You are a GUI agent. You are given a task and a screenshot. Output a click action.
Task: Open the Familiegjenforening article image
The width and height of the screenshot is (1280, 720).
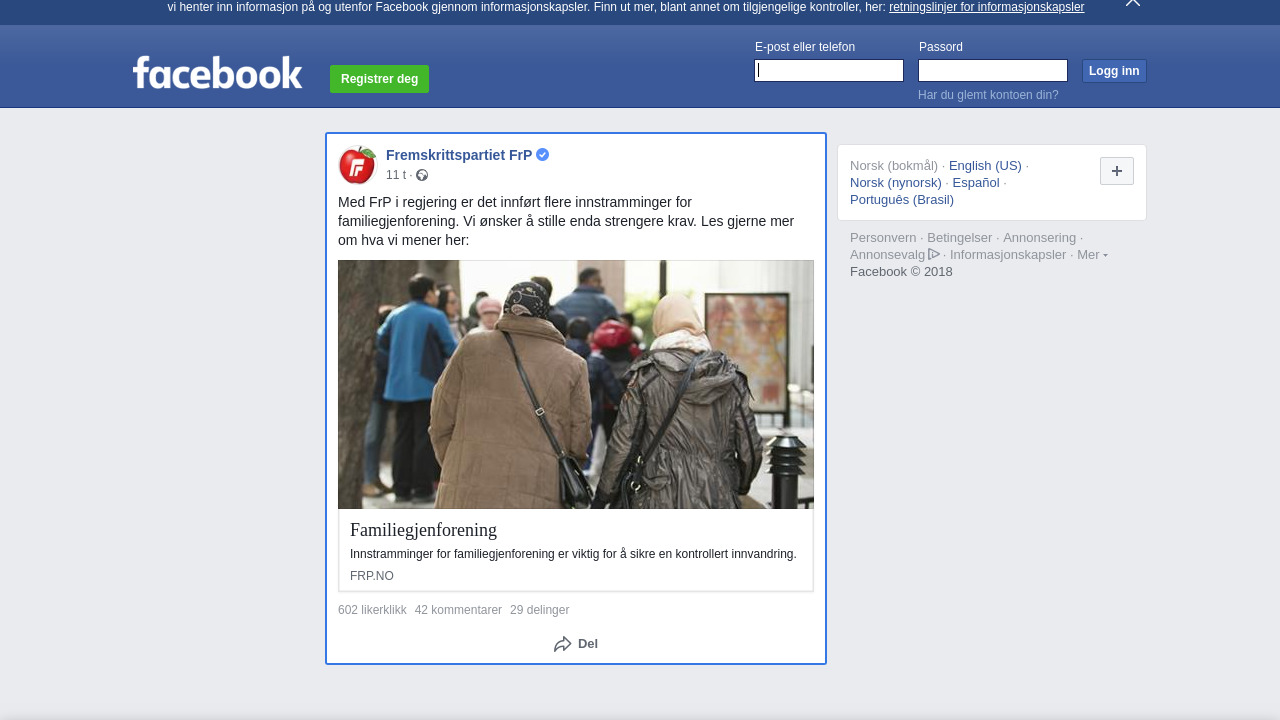pos(576,385)
